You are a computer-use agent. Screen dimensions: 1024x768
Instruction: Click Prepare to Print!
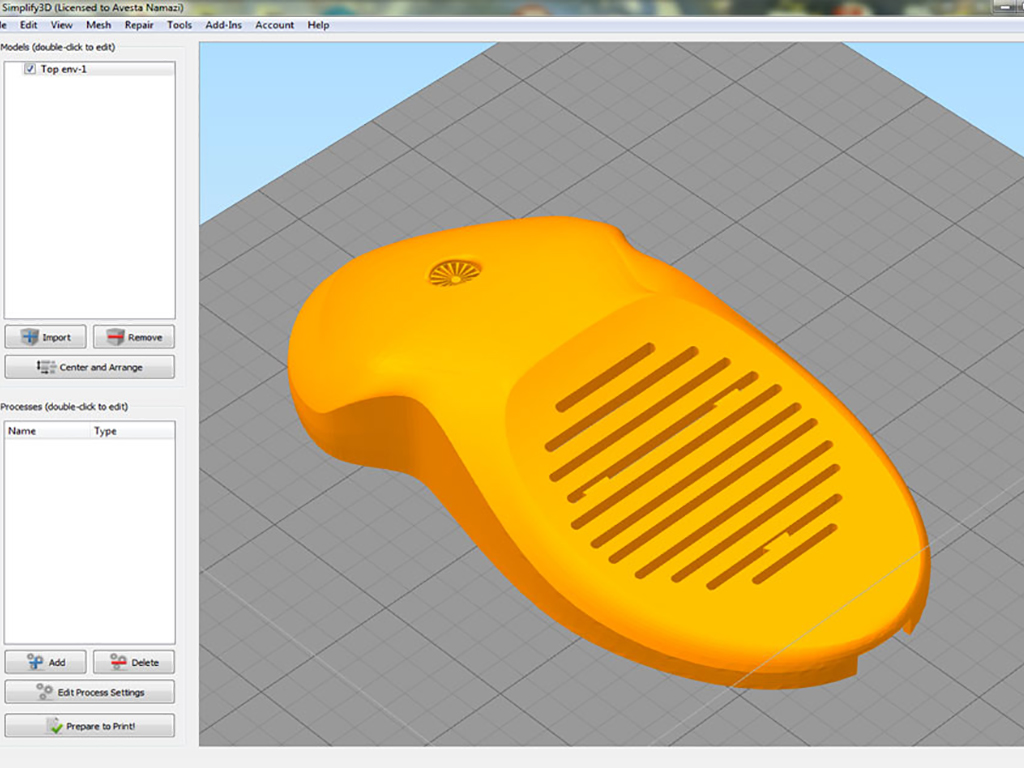[x=90, y=726]
